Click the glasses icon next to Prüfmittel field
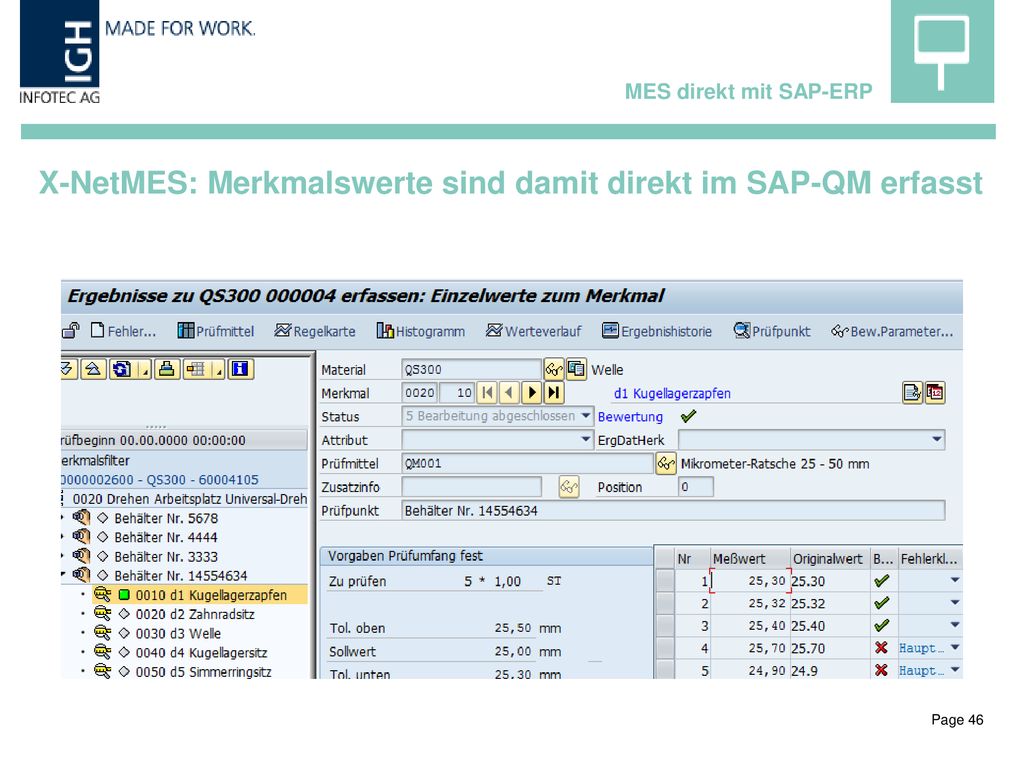 point(665,464)
